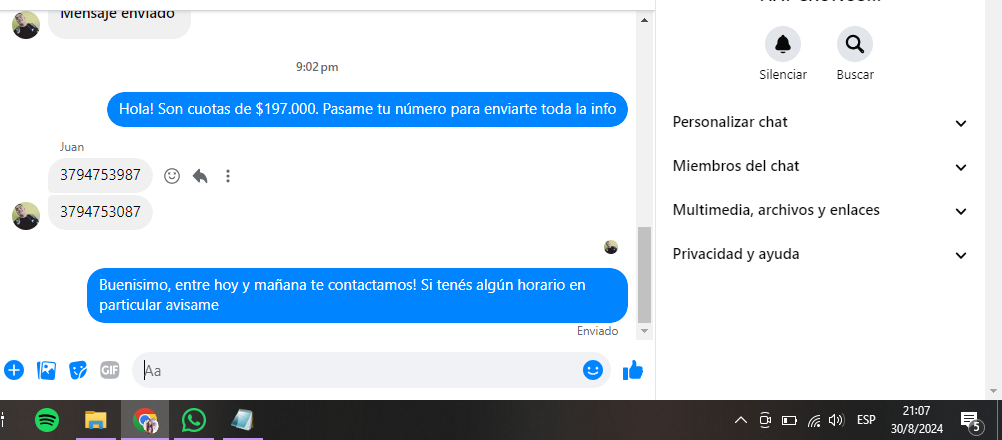Send a thumbs-up like
Viewport: 1002px width, 440px height.
(633, 370)
